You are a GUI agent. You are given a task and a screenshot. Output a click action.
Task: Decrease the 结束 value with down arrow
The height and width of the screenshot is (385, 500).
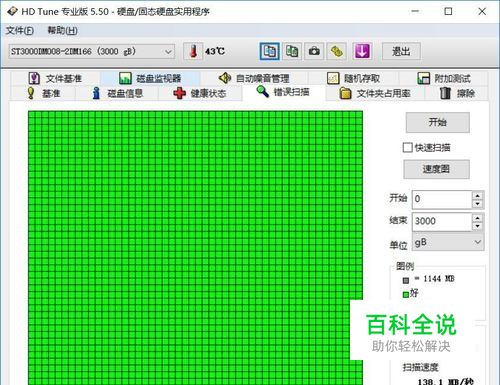[478, 226]
